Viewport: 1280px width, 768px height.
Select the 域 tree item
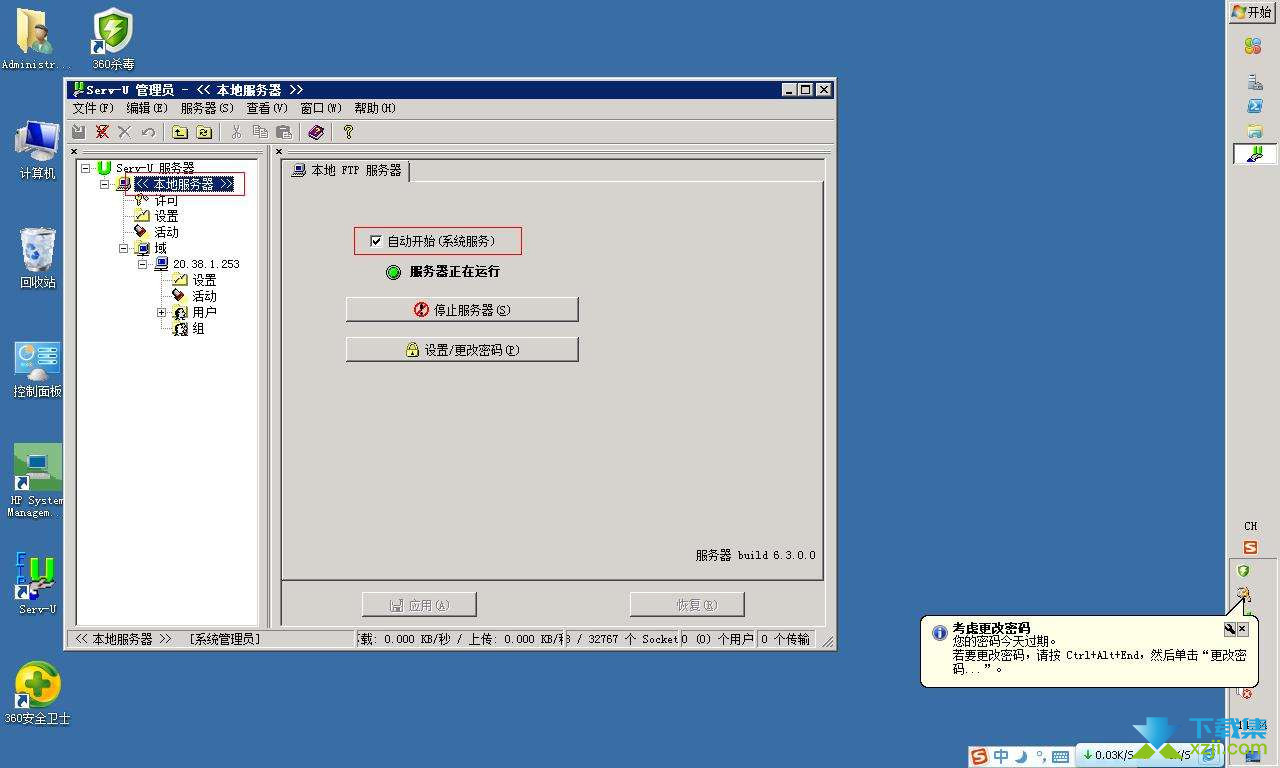[x=160, y=248]
